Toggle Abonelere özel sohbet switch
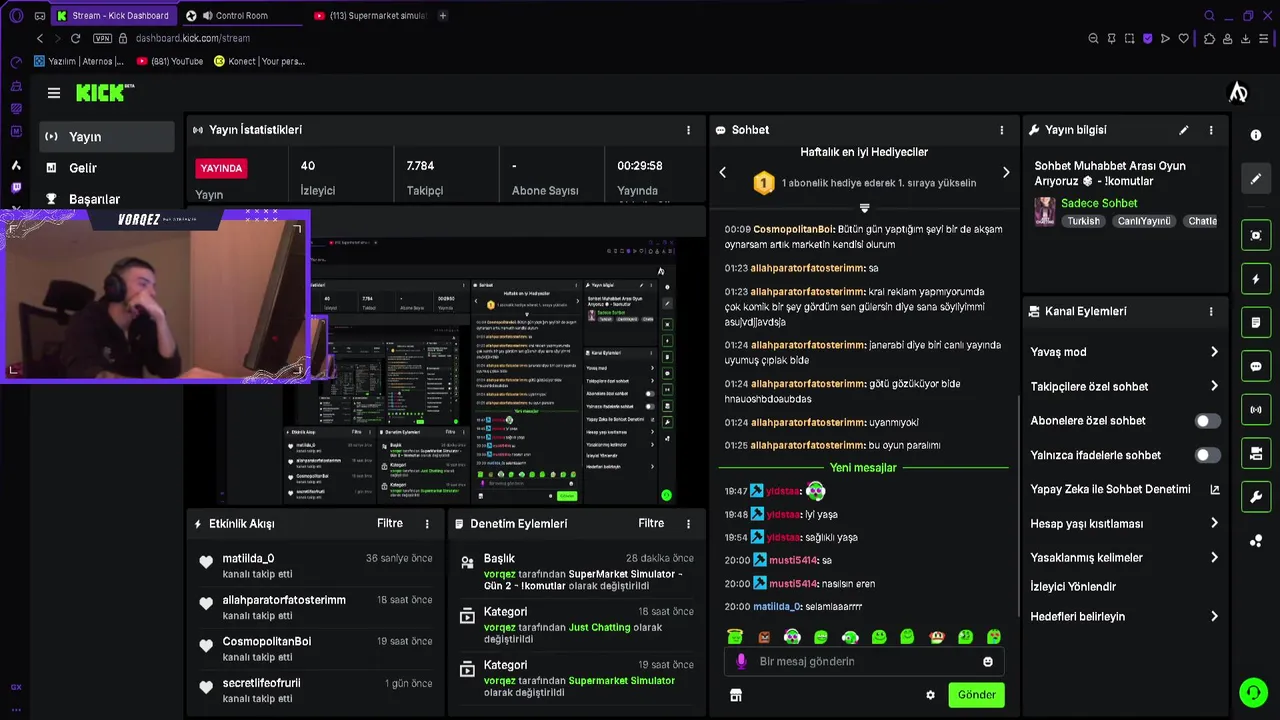The width and height of the screenshot is (1280, 720). click(1207, 421)
